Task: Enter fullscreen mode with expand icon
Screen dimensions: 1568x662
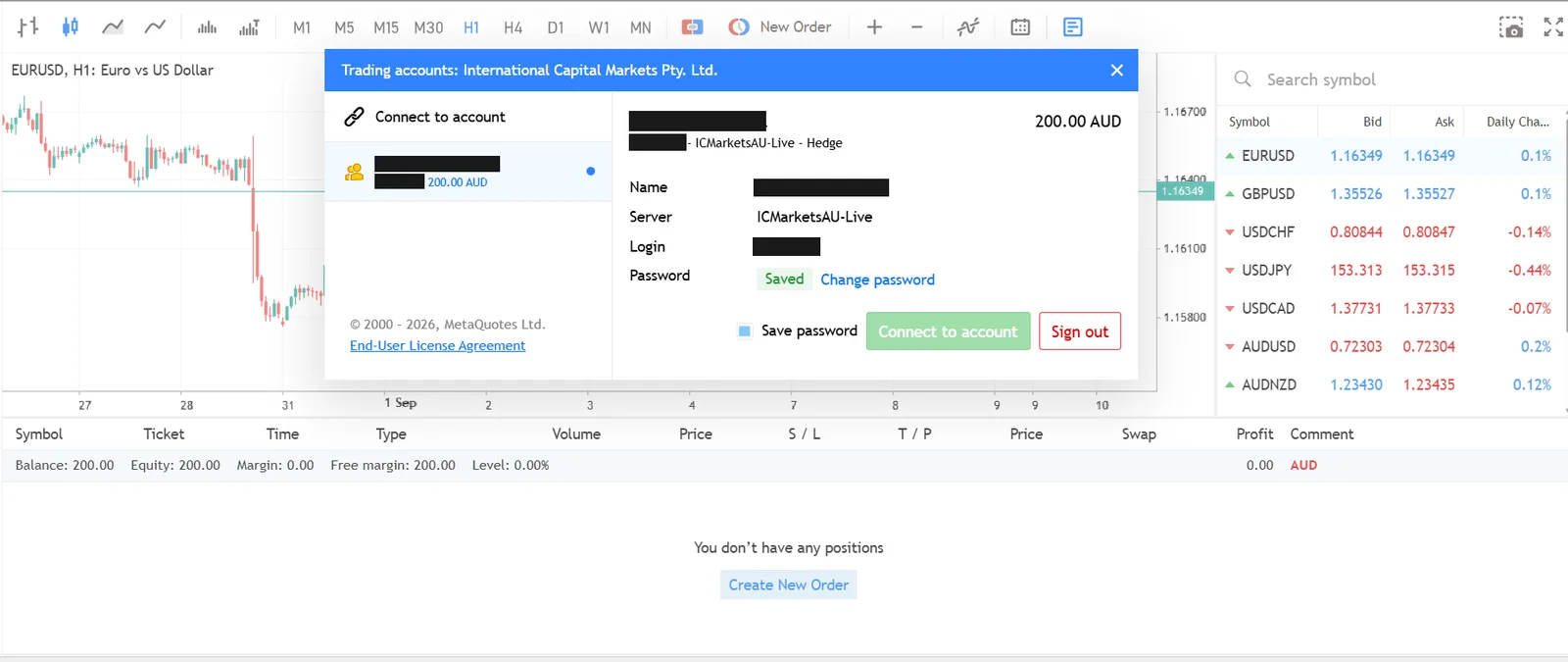Action: [1553, 27]
